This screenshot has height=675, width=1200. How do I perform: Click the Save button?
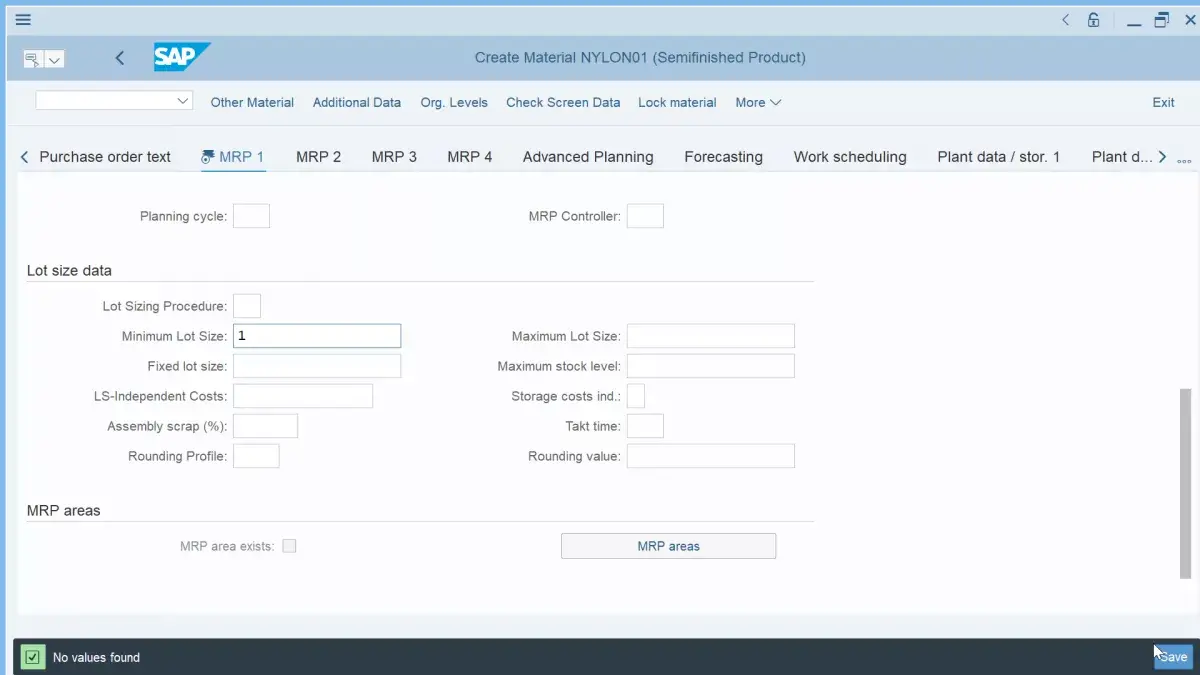[x=1173, y=657]
